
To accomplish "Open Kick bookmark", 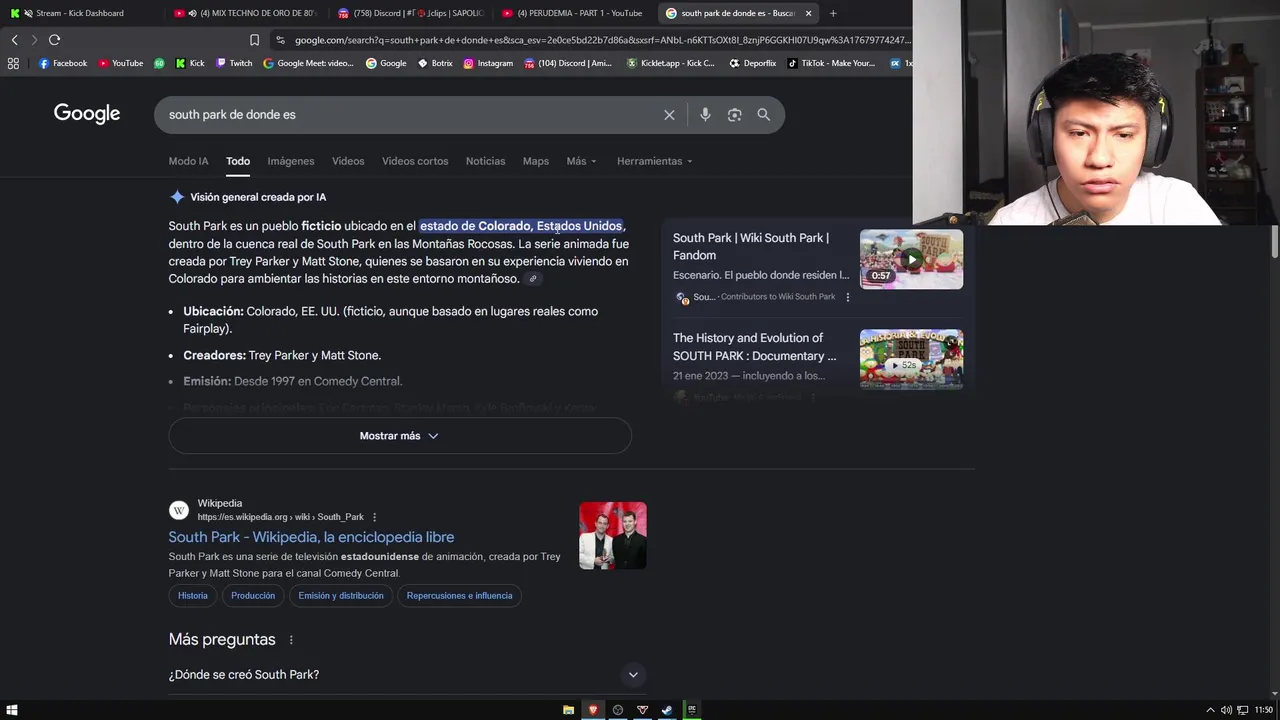I will point(190,63).
